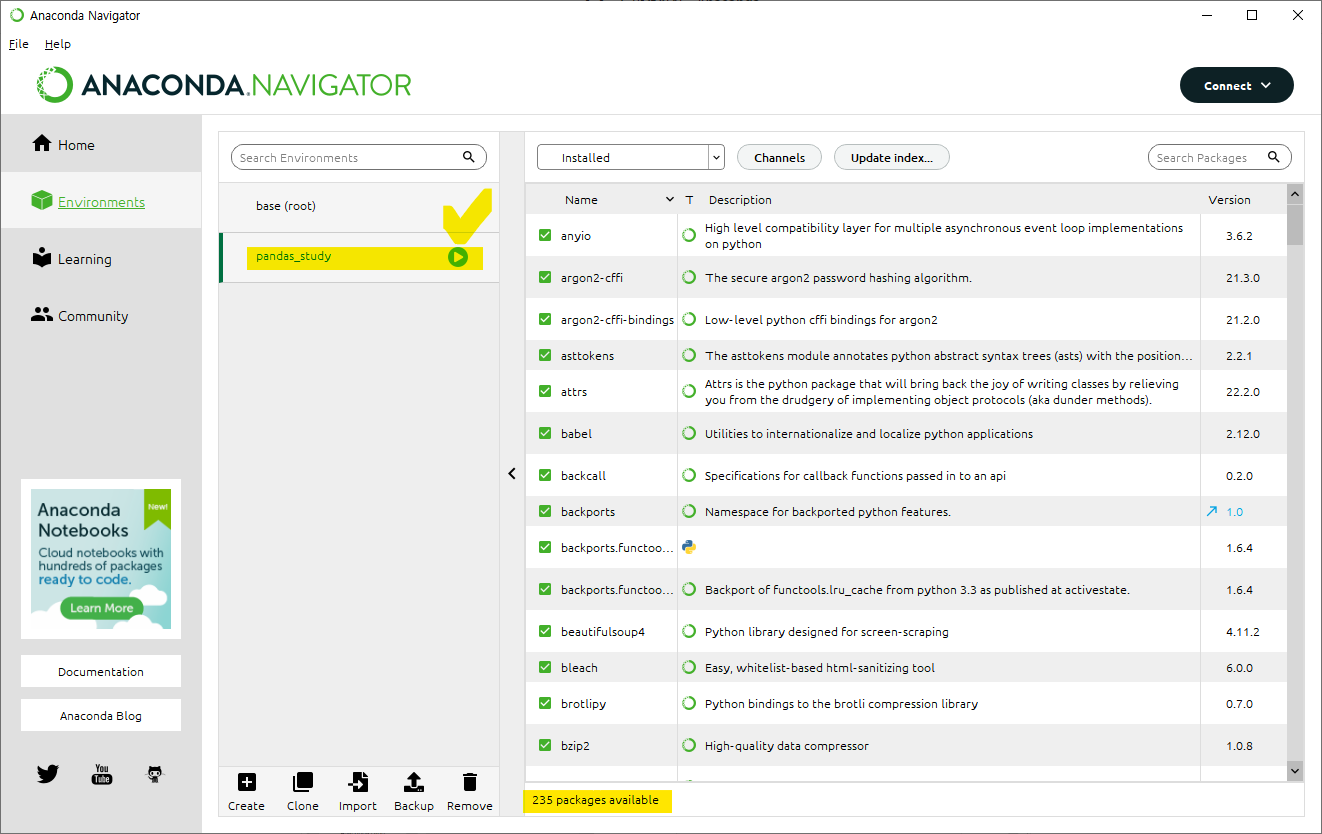Click the Backup environment icon
Viewport: 1322px width, 834px height.
[x=413, y=782]
